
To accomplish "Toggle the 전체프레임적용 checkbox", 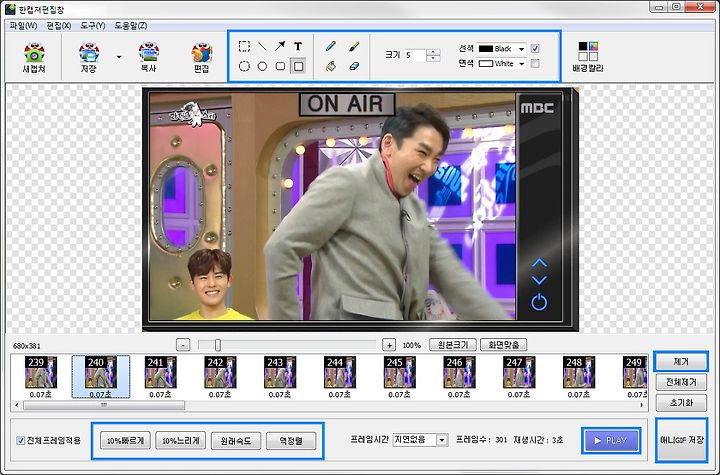I will pos(21,441).
